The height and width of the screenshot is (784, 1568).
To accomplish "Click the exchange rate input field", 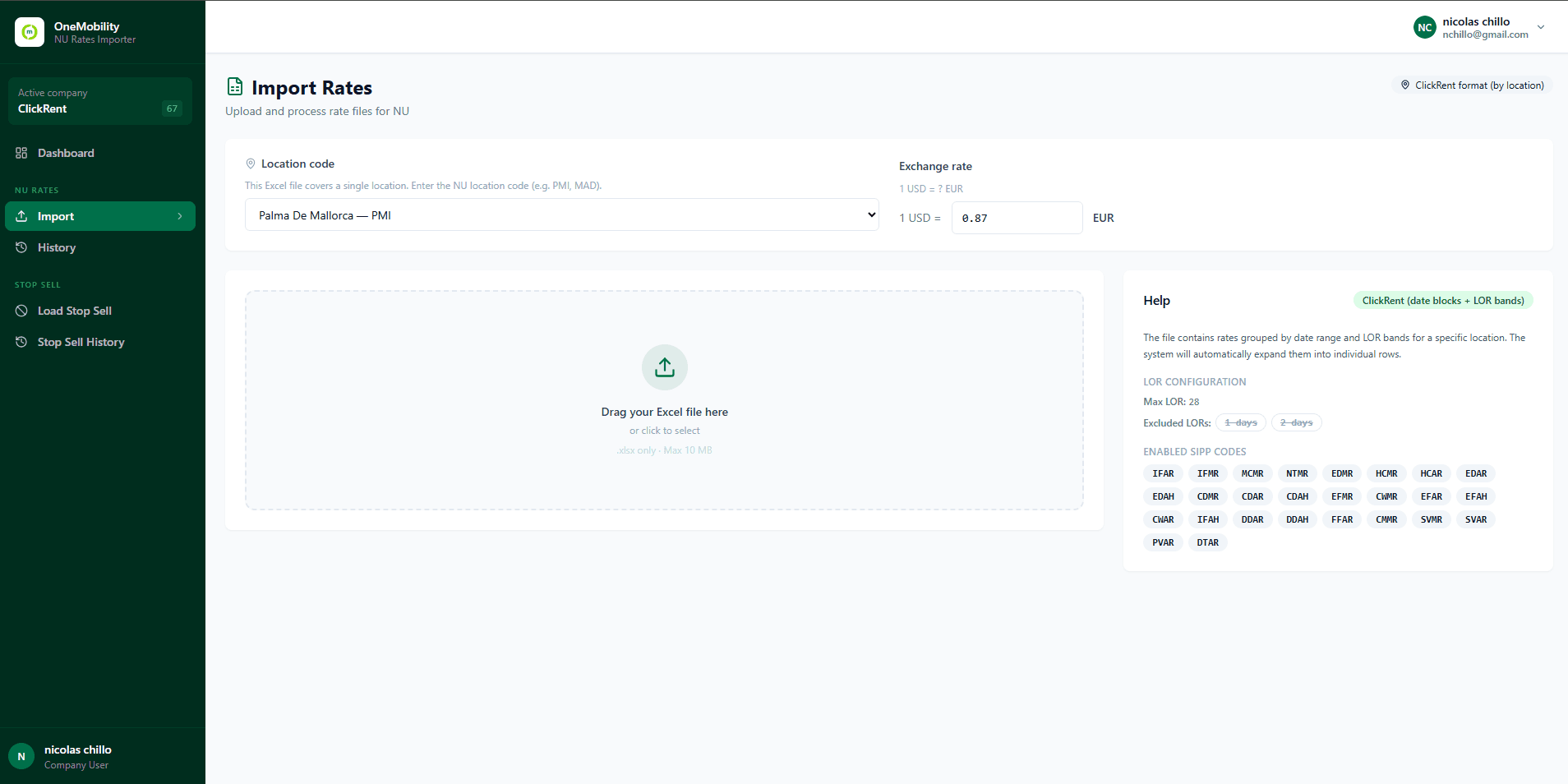I will tap(1017, 218).
